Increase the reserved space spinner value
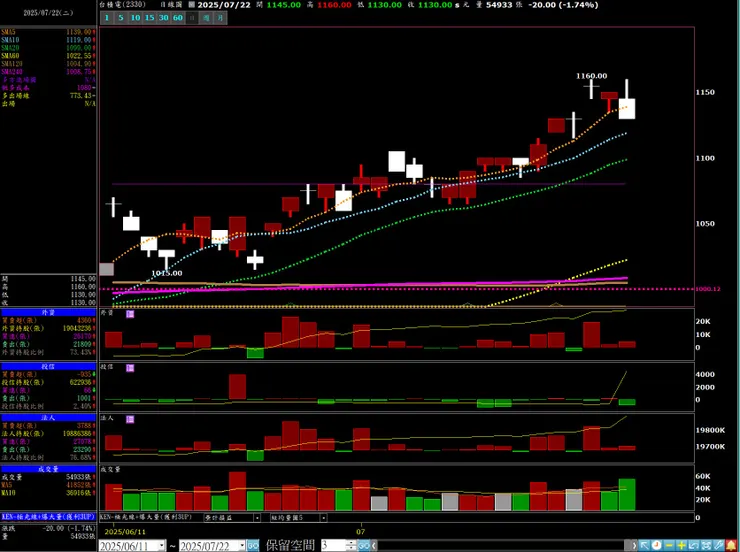Screen dimensions: 740x552 point(351,543)
